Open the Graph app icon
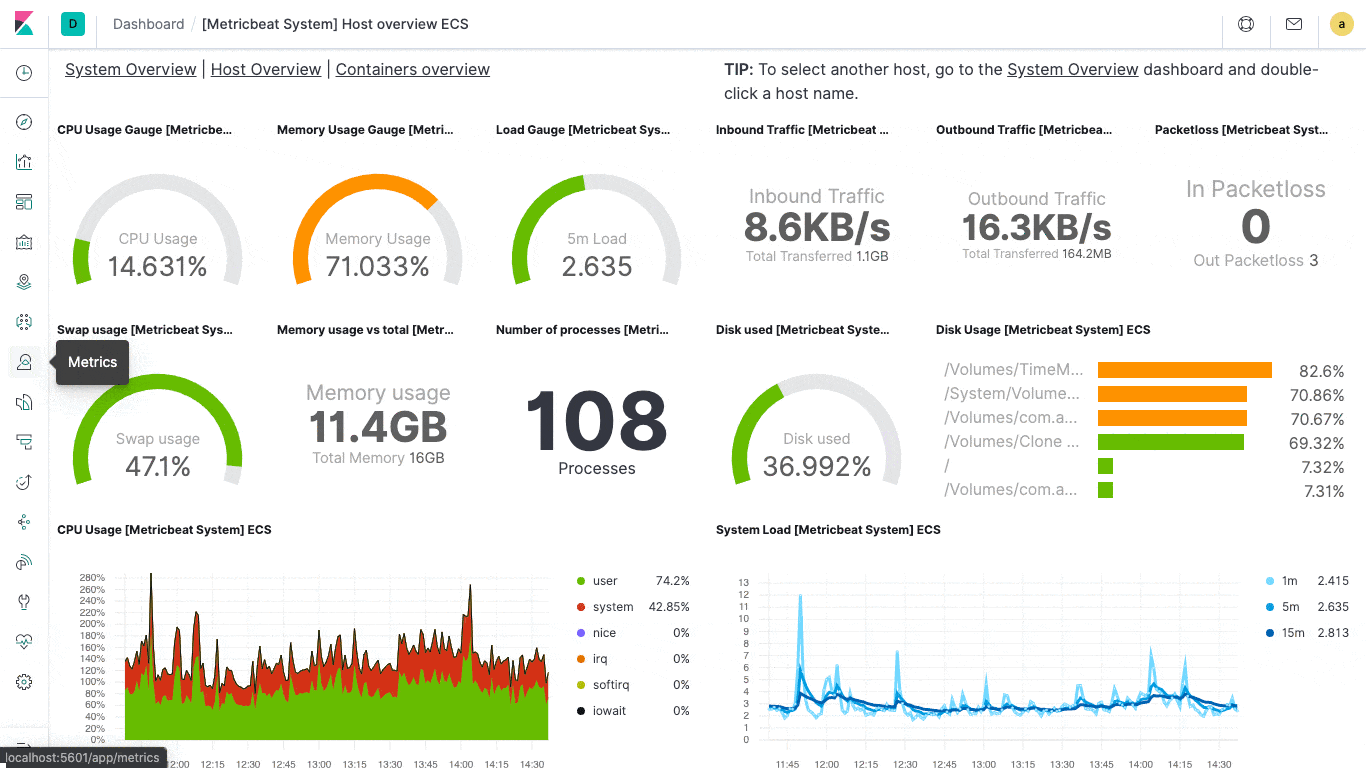This screenshot has width=1366, height=768. 24,522
